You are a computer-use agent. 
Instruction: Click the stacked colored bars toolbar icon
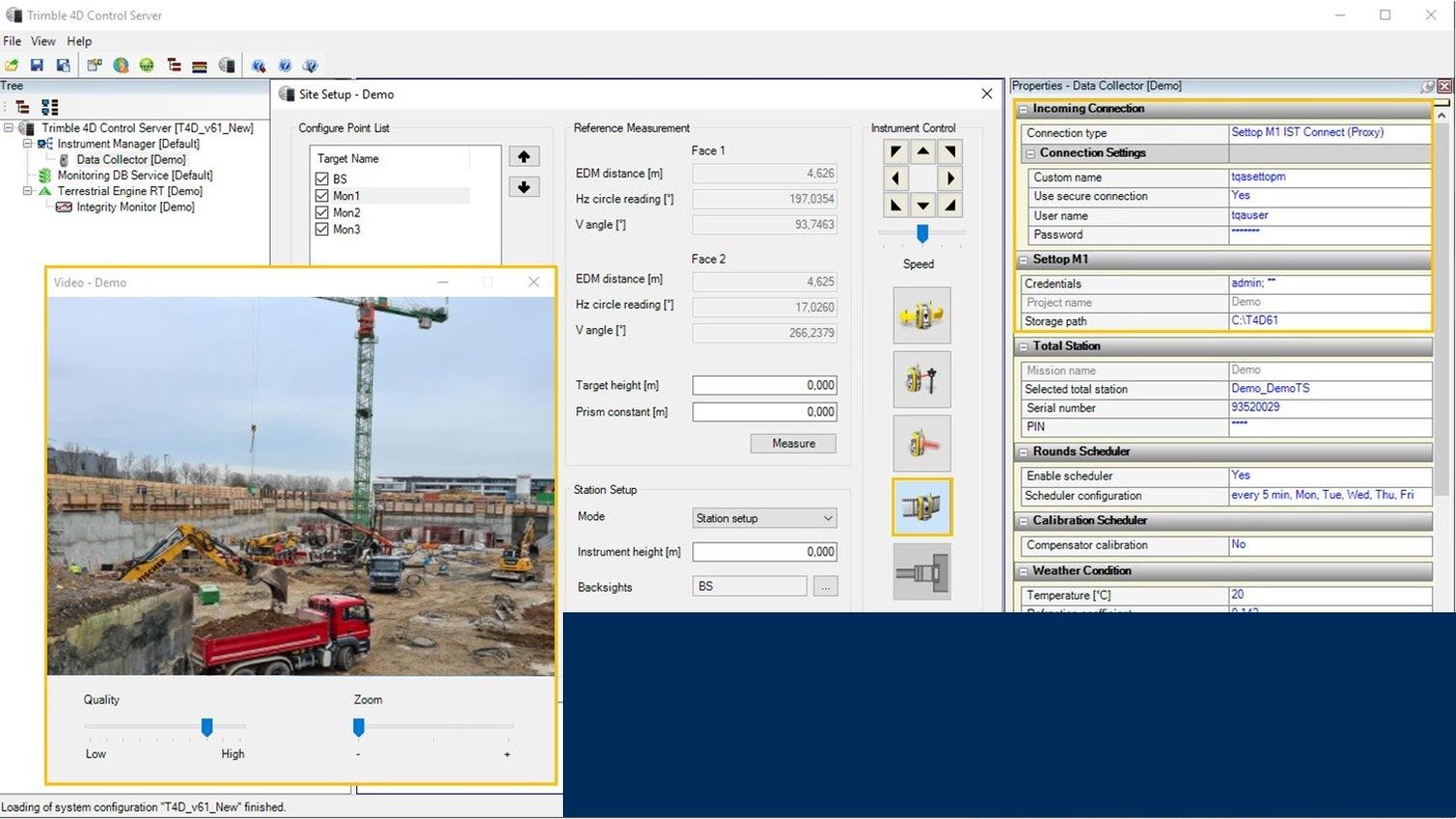(199, 66)
